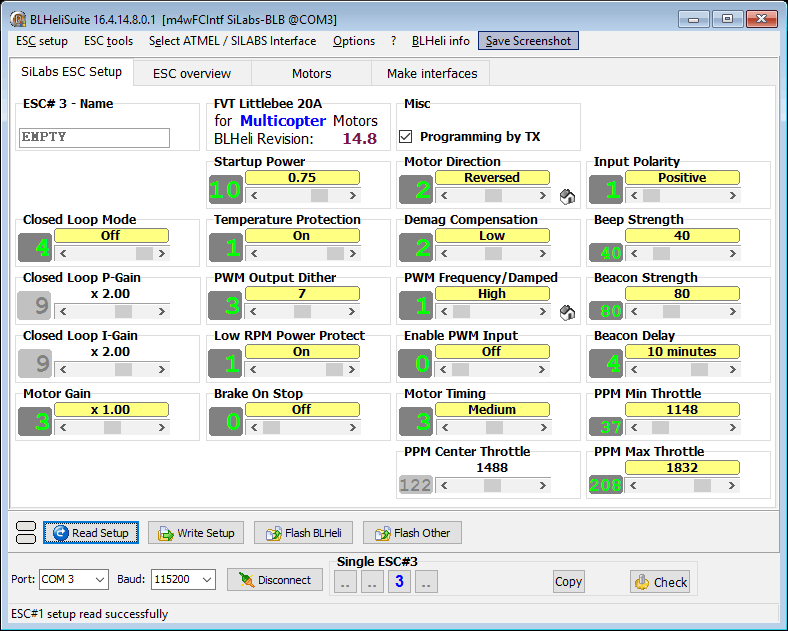Image resolution: width=788 pixels, height=631 pixels.
Task: Toggle the Programming by TX checkbox
Action: coord(406,137)
